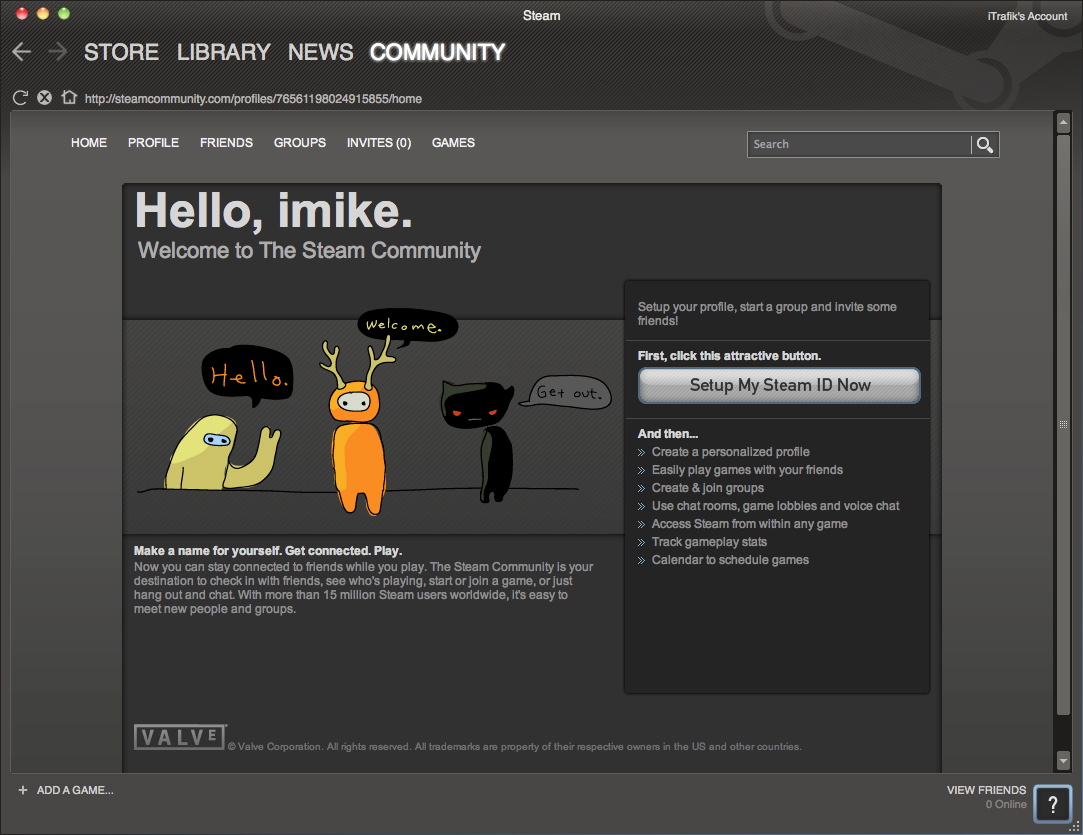Open the help question mark button
Viewport: 1083px width, 835px height.
tap(1053, 804)
